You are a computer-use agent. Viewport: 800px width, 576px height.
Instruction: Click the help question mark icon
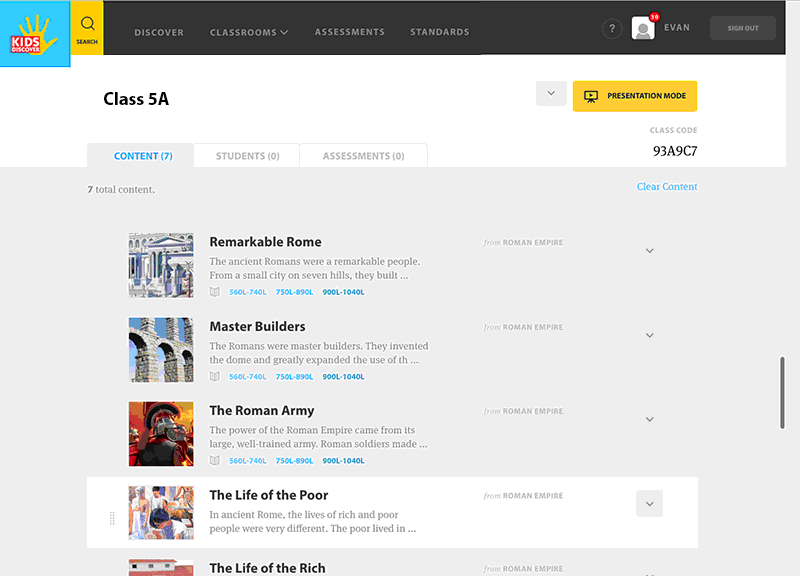pos(612,28)
